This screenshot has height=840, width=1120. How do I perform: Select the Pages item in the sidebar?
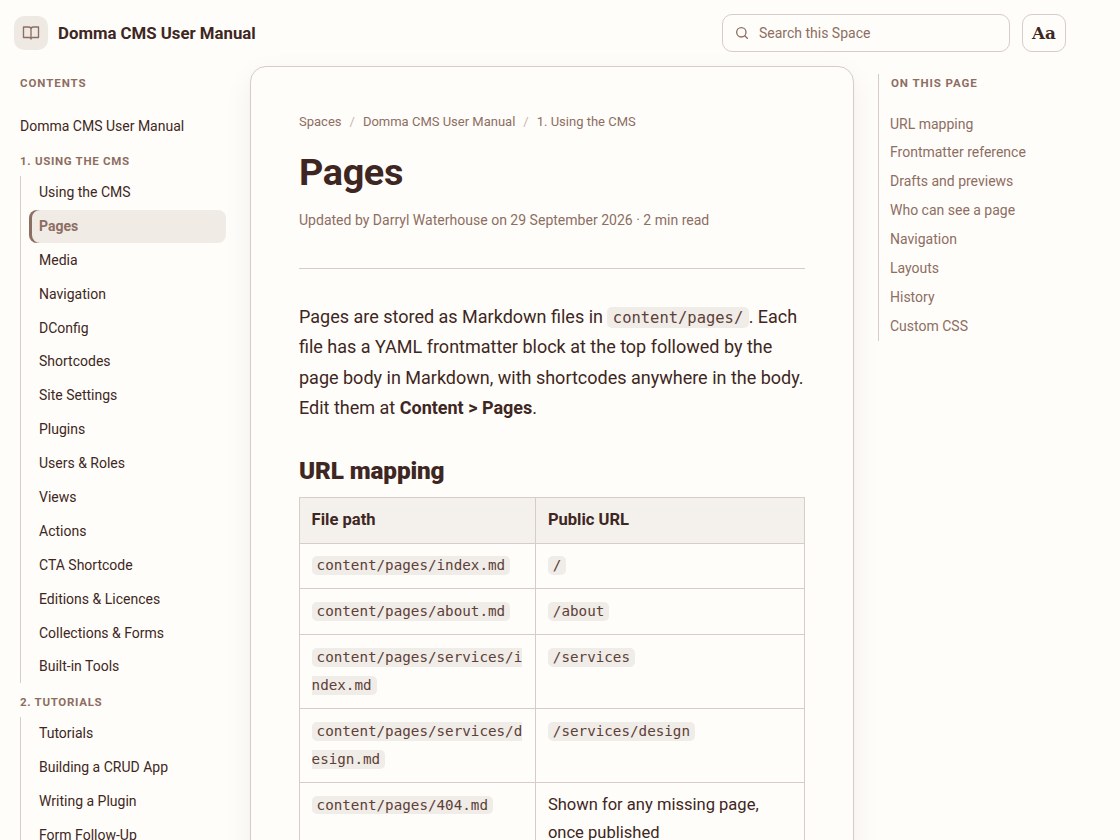point(127,226)
